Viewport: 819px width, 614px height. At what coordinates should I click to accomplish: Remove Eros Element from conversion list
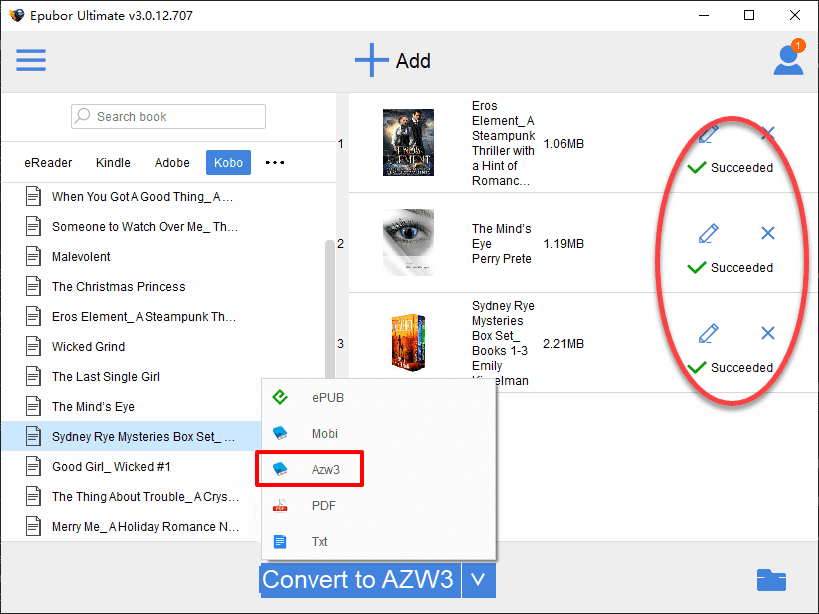point(768,133)
